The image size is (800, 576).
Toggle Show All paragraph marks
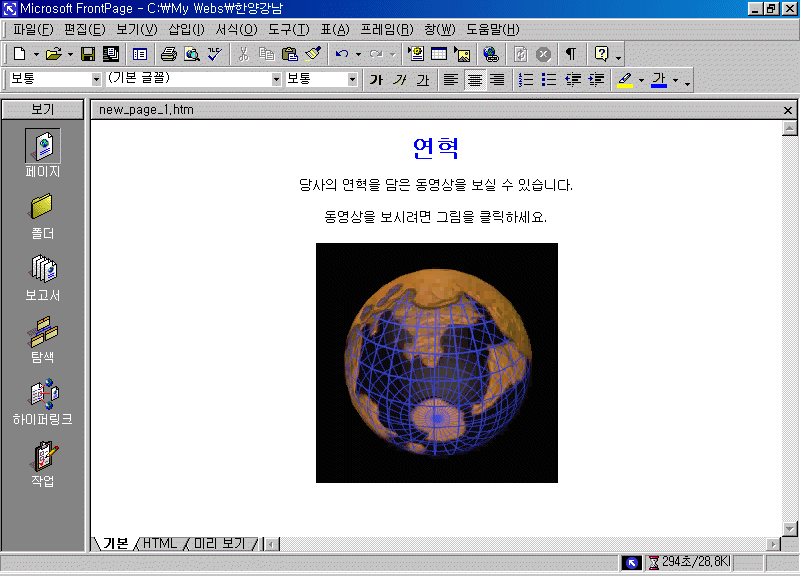pyautogui.click(x=571, y=54)
